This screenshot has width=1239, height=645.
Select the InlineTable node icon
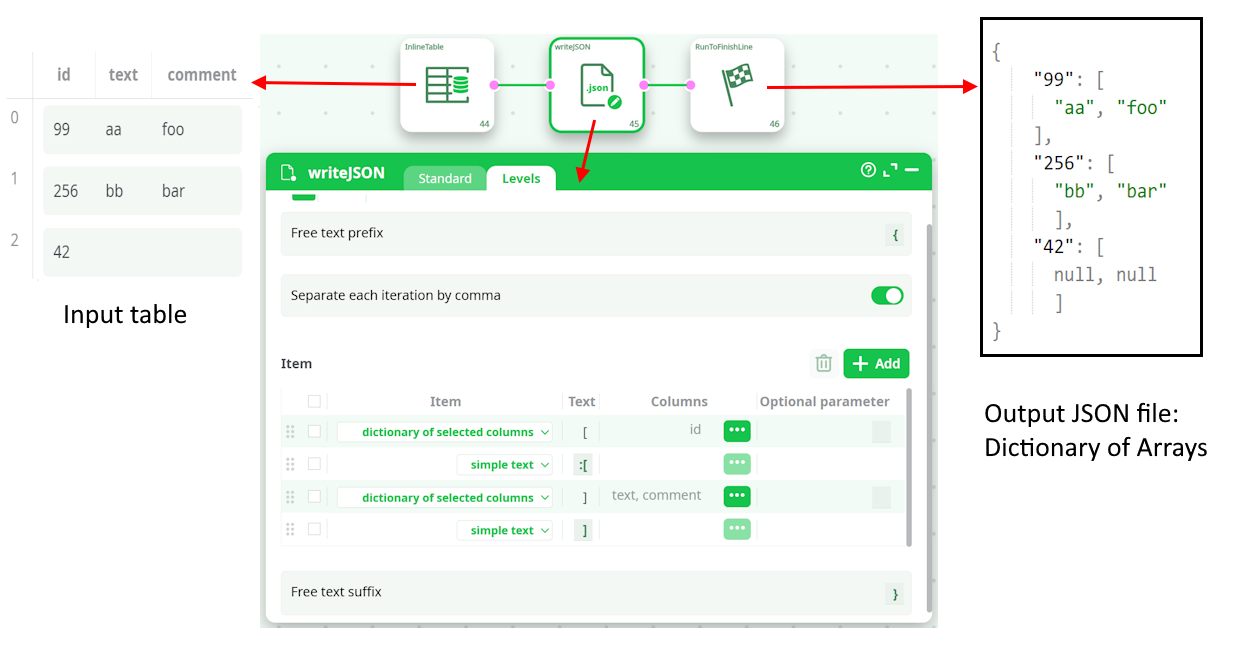(x=447, y=85)
